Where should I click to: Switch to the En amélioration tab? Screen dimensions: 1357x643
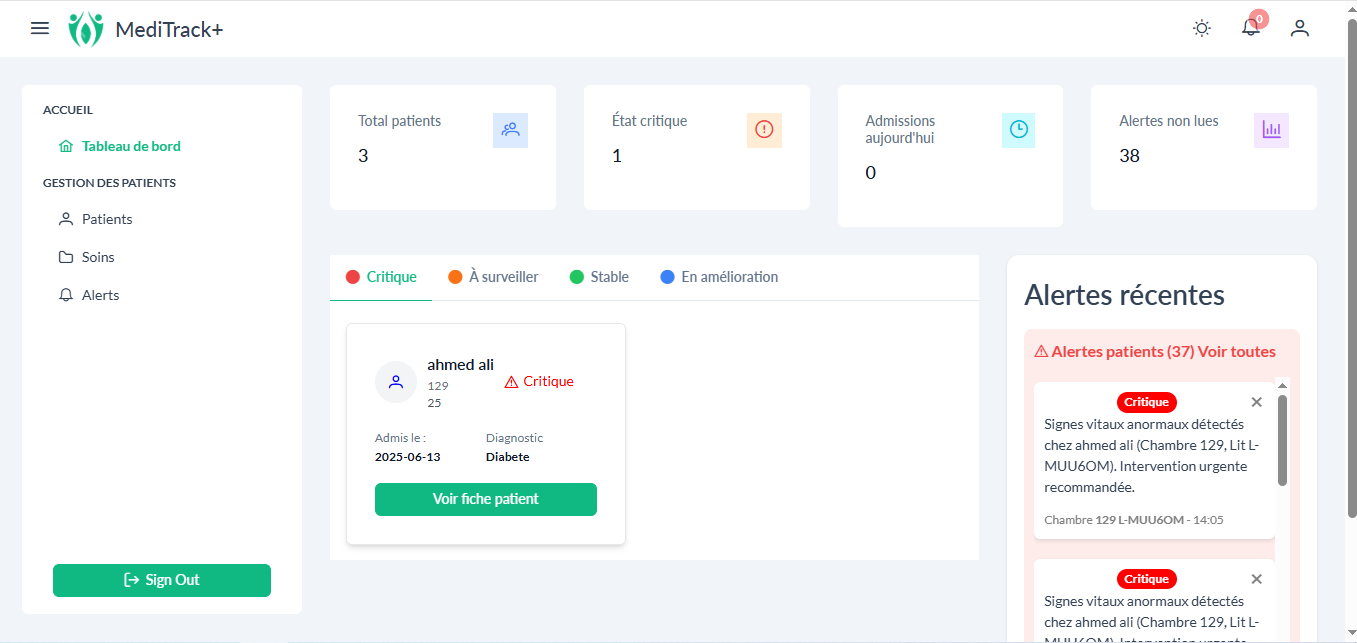point(719,277)
